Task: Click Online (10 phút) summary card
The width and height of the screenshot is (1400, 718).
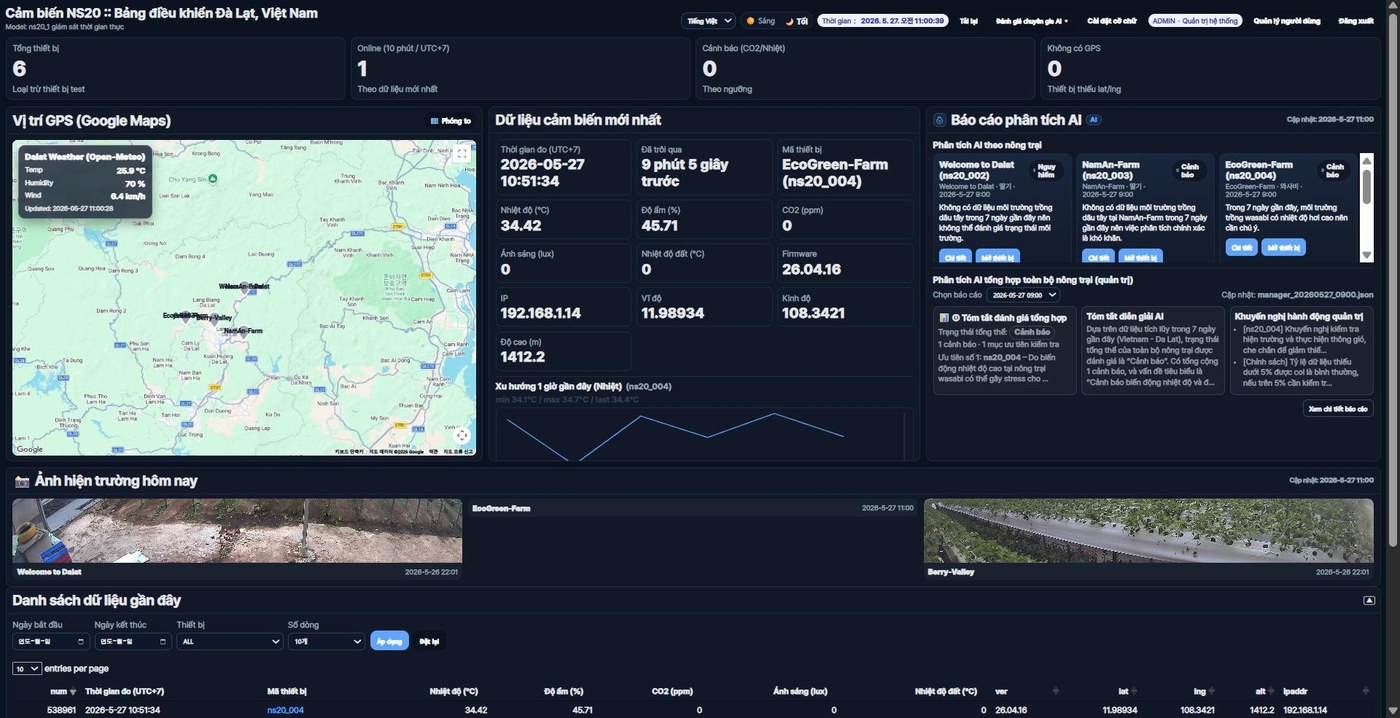Action: click(519, 68)
